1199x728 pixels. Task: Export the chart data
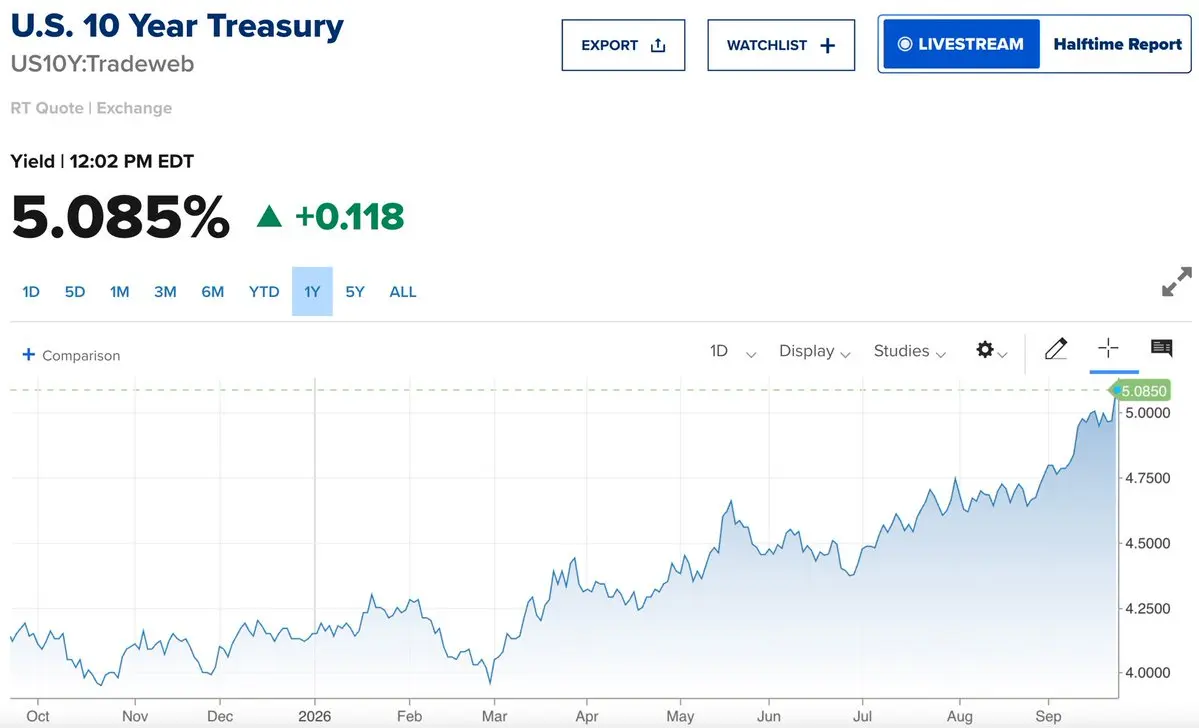pyautogui.click(x=623, y=45)
